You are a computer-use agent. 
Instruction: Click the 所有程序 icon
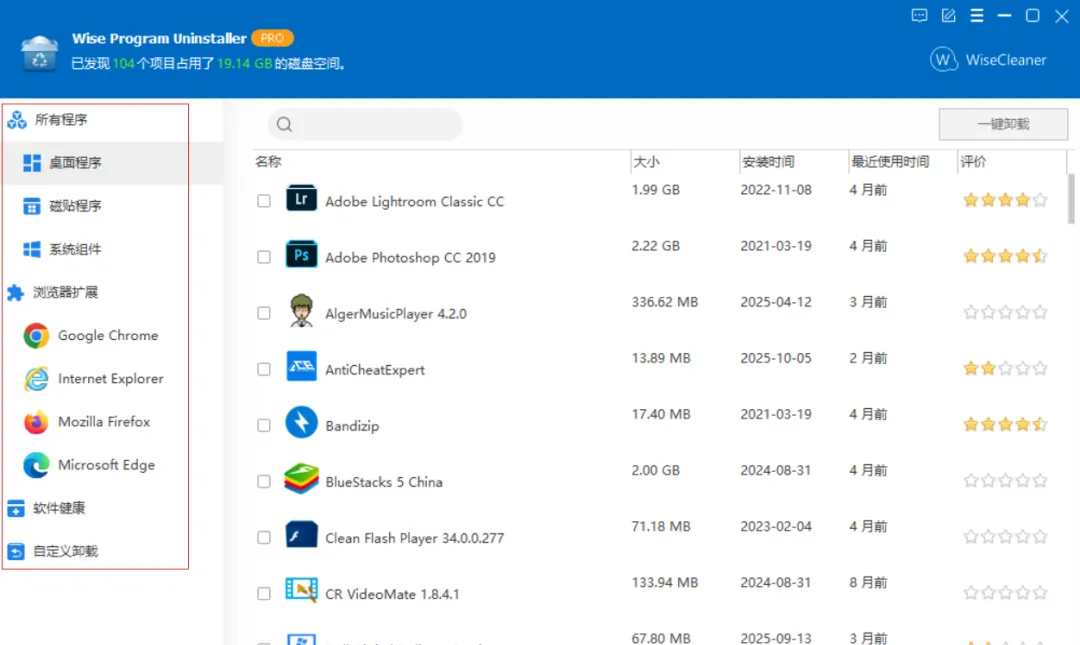click(17, 120)
